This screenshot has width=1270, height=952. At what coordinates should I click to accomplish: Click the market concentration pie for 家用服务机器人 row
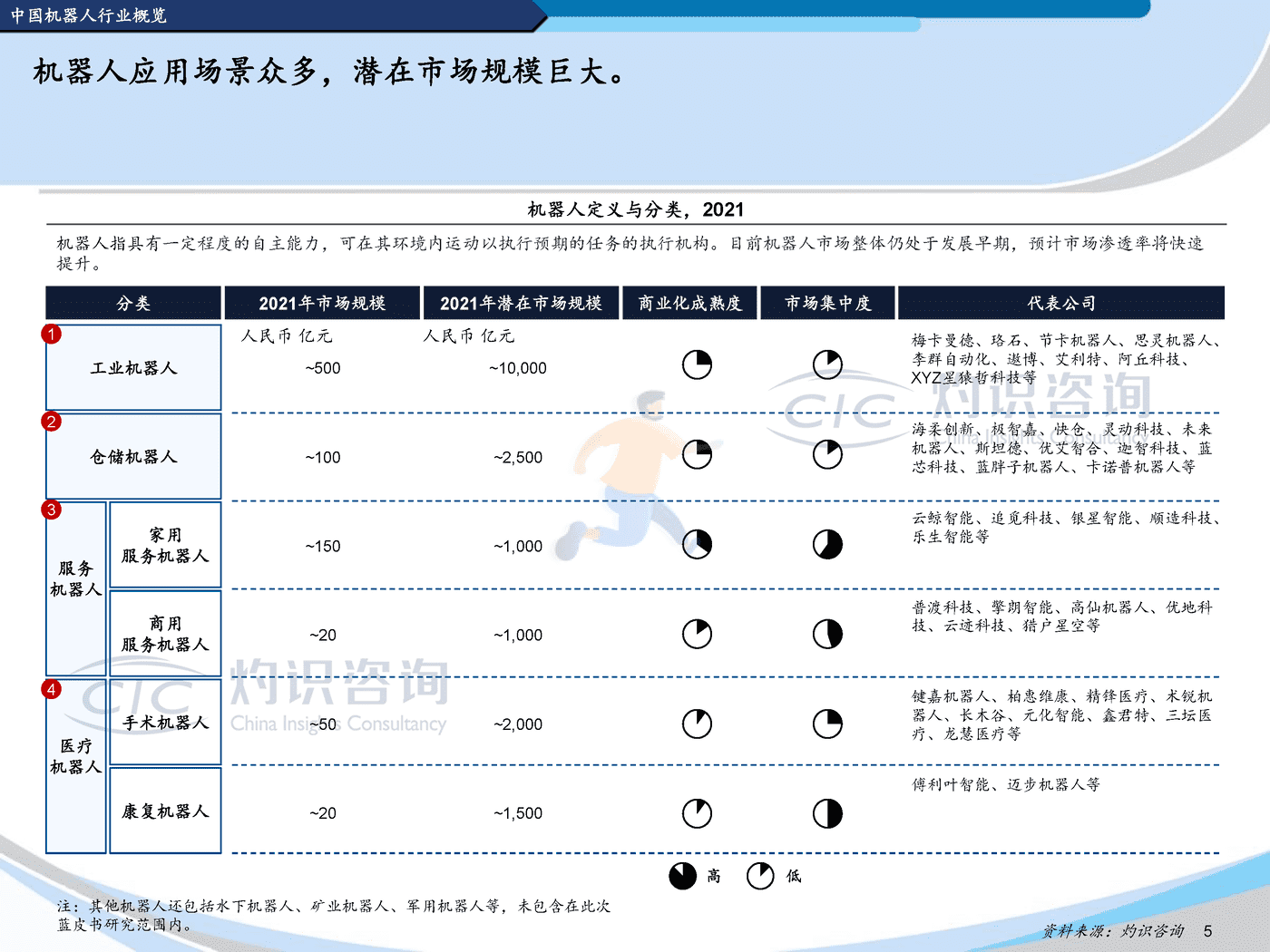pyautogui.click(x=827, y=544)
